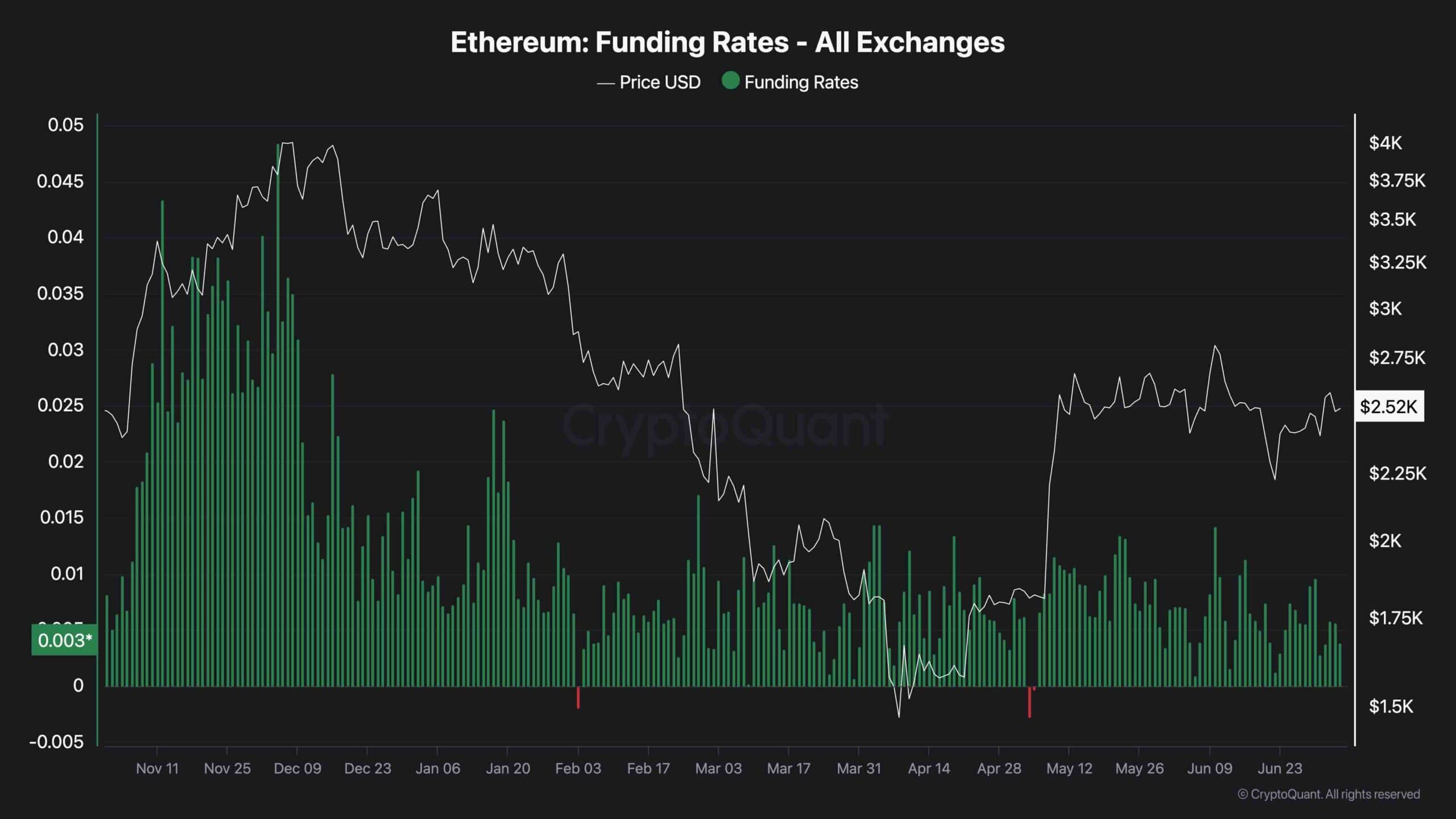This screenshot has width=1456, height=819.
Task: Click the 0.05 funding rate axis label
Action: tap(65, 125)
